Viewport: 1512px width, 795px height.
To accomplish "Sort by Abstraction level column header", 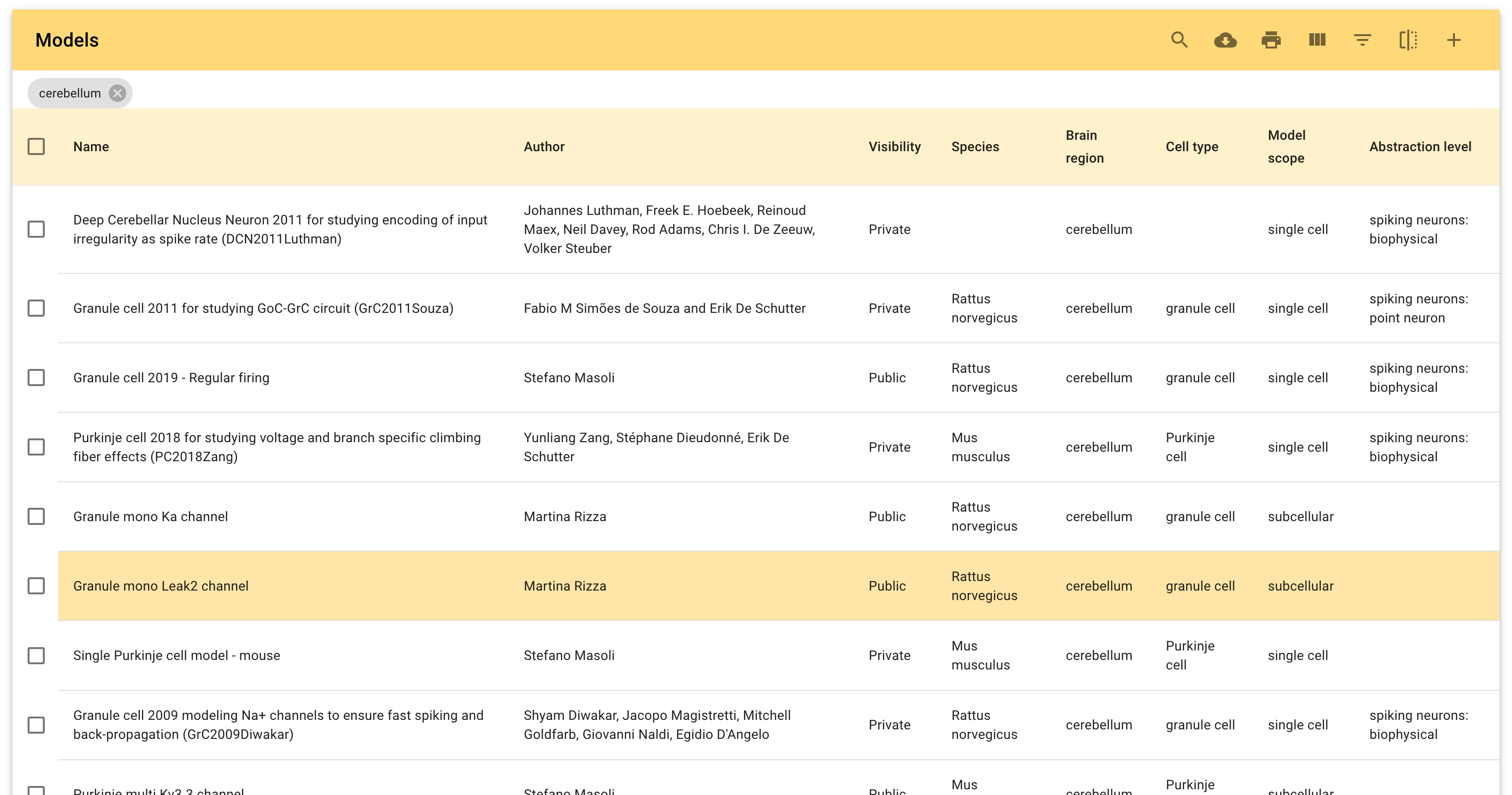I will click(1420, 146).
